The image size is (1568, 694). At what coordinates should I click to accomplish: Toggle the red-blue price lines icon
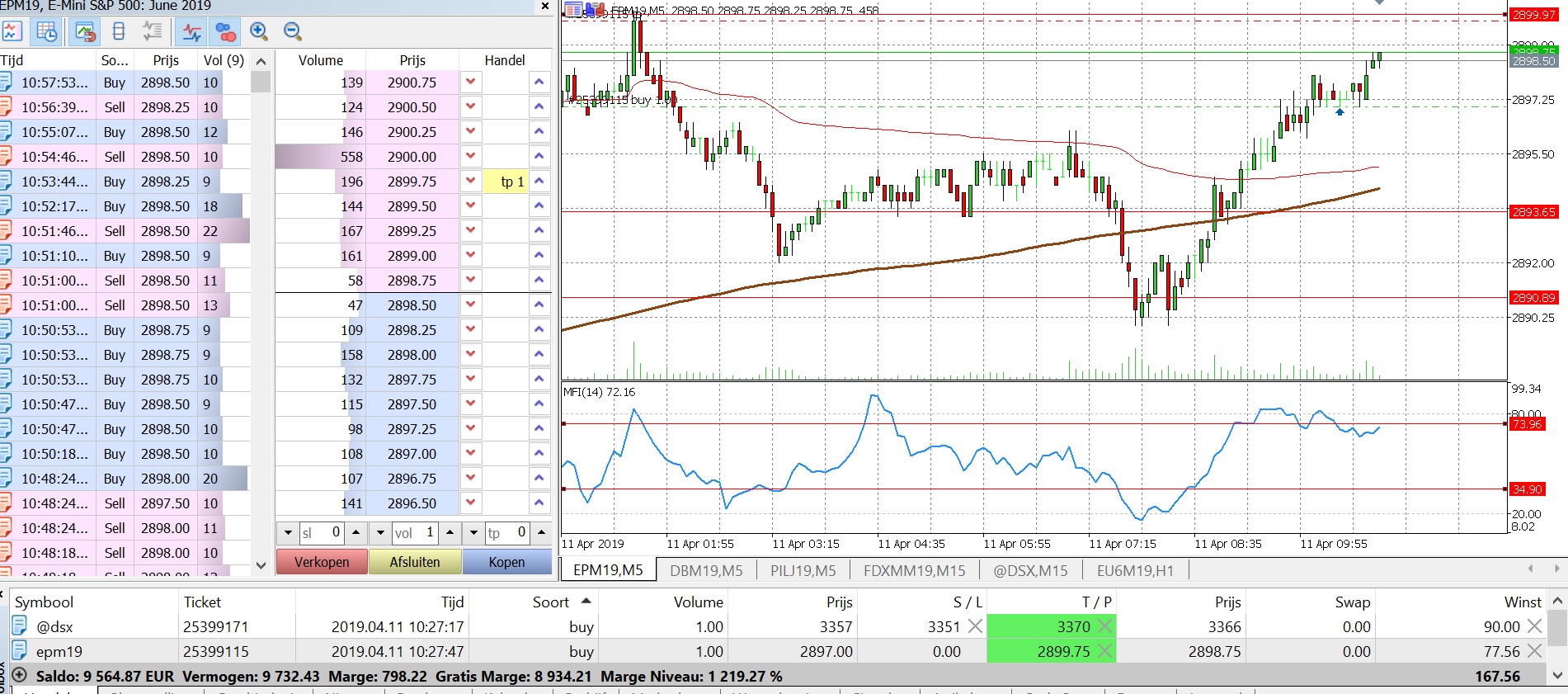click(191, 31)
